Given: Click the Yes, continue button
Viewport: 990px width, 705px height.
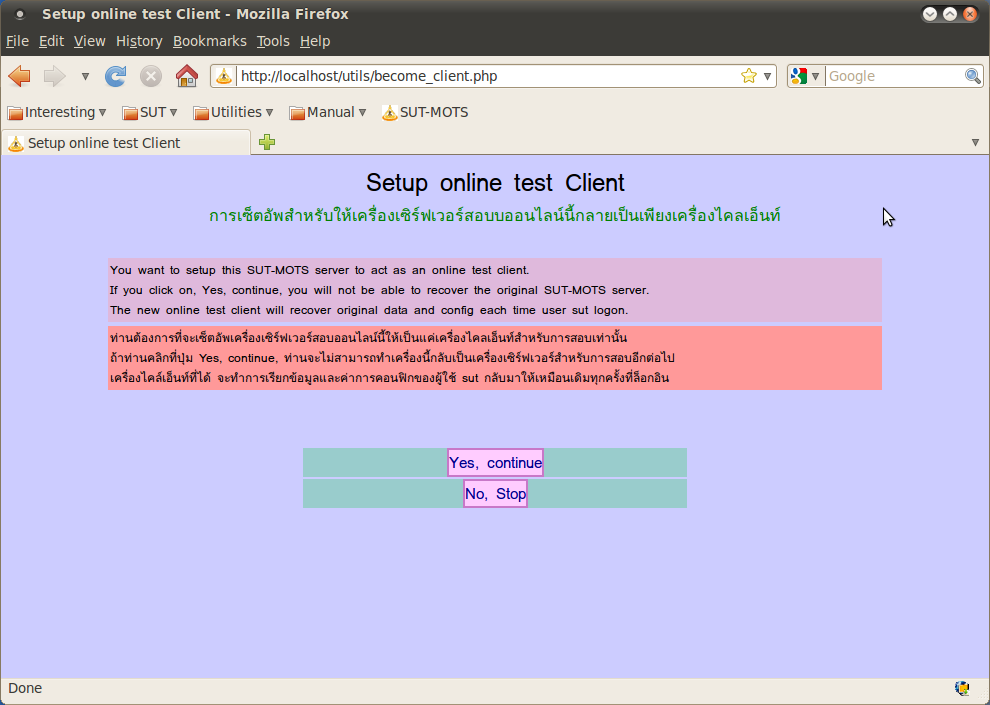Looking at the screenshot, I should coord(496,463).
